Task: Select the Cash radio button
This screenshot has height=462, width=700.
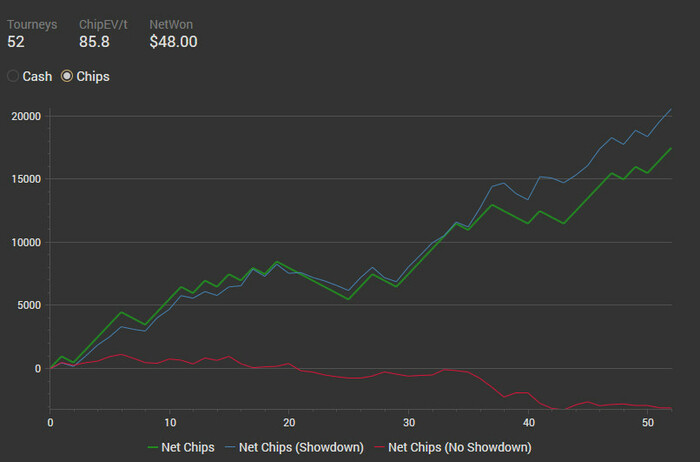Action: pos(13,76)
